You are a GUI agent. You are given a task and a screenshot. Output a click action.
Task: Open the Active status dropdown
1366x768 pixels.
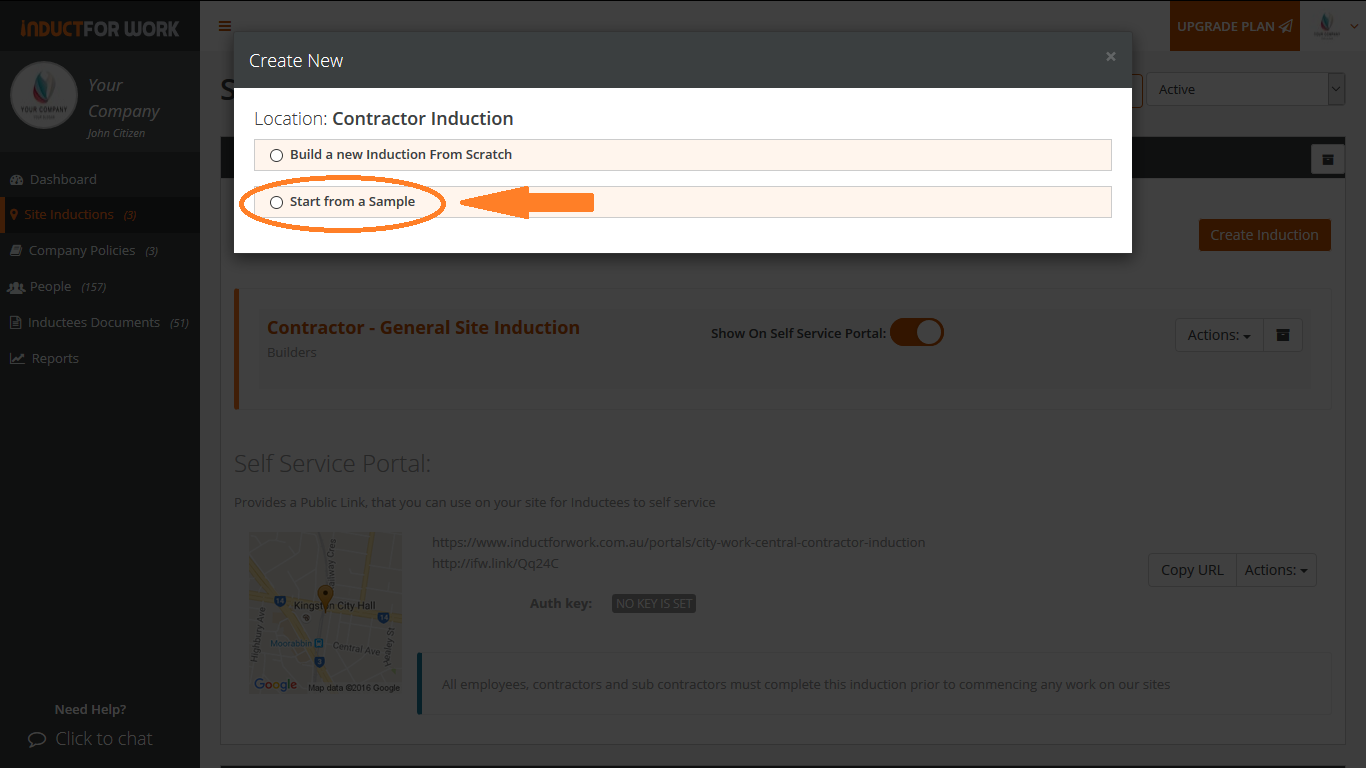pos(1245,89)
